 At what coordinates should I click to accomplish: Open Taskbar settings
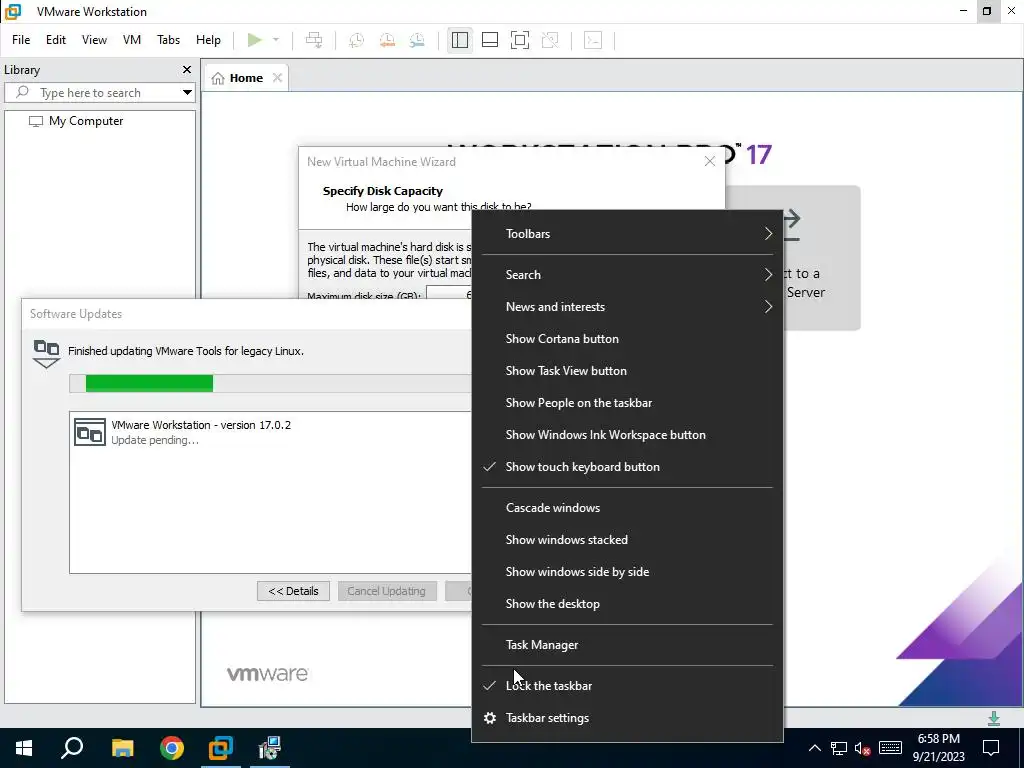coord(627,718)
